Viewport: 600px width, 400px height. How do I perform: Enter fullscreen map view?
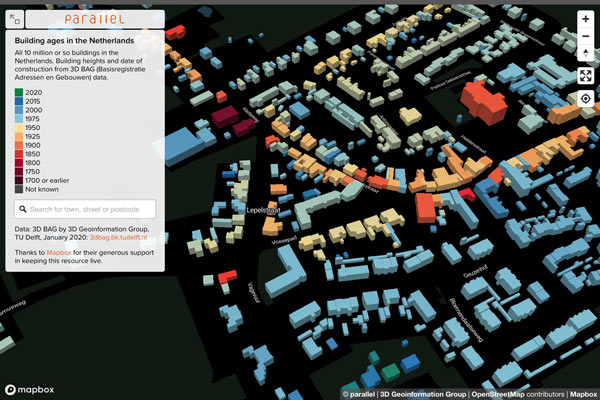pyautogui.click(x=585, y=76)
